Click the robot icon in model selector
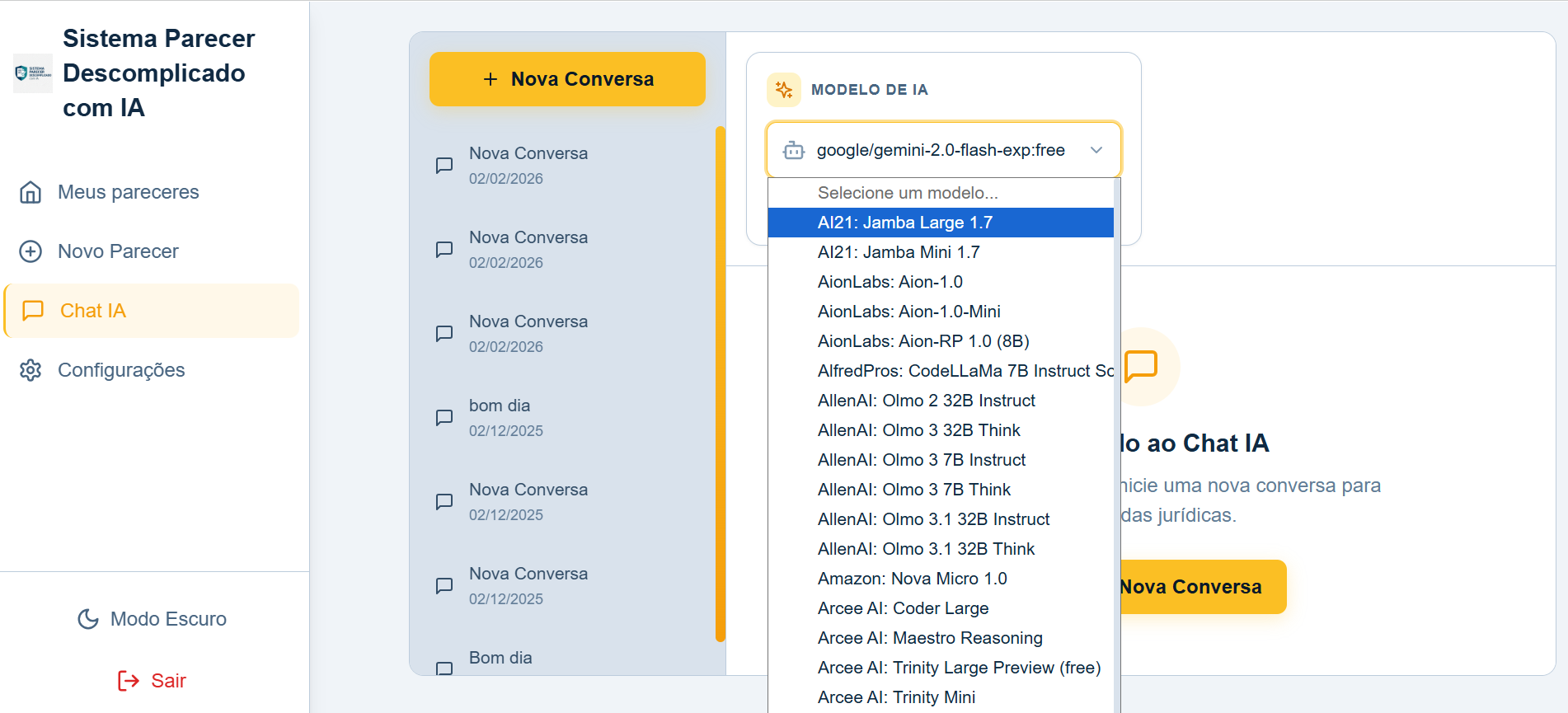The height and width of the screenshot is (713, 1568). [794, 150]
